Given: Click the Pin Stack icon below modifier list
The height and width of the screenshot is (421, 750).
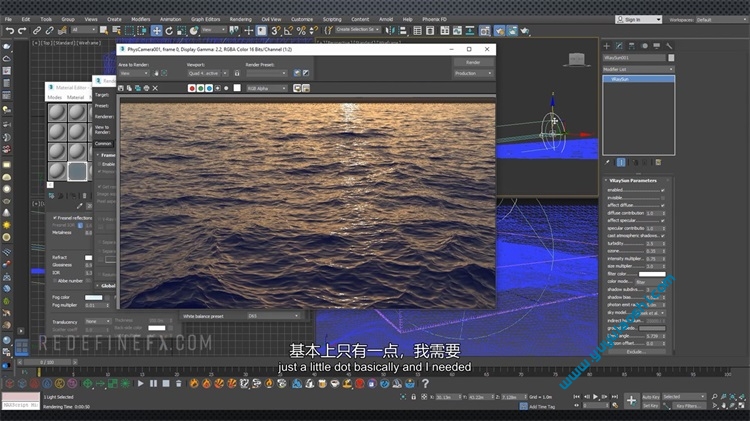Looking at the screenshot, I should click(x=607, y=163).
